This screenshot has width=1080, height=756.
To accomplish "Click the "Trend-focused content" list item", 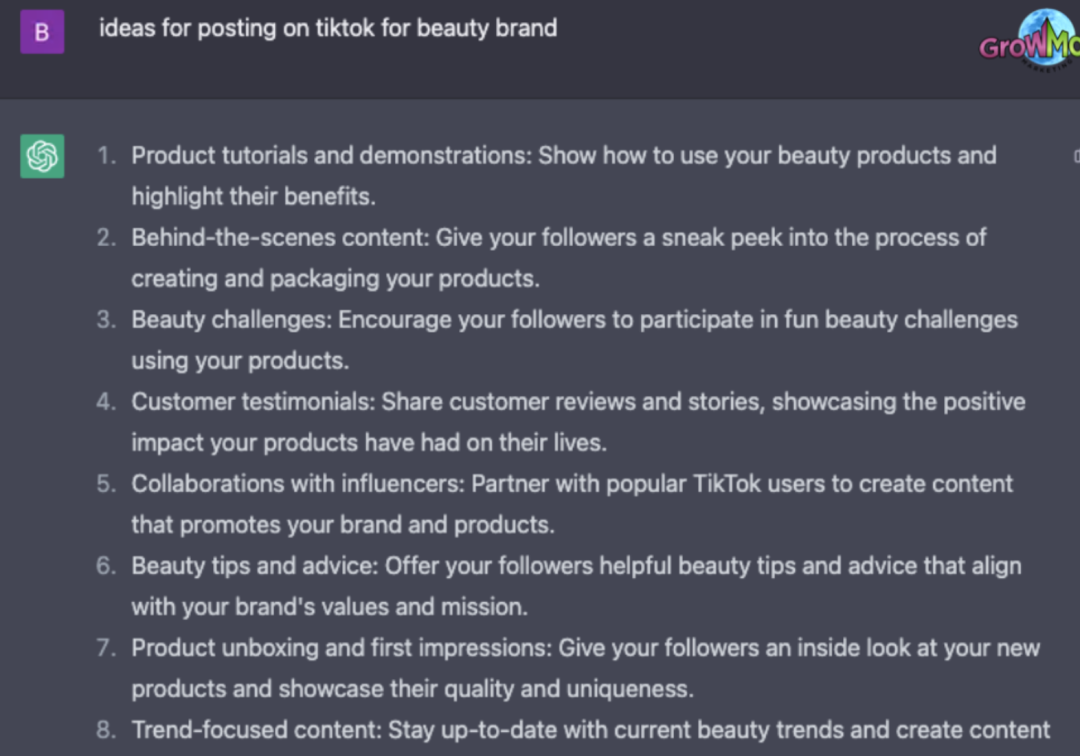I will (590, 730).
